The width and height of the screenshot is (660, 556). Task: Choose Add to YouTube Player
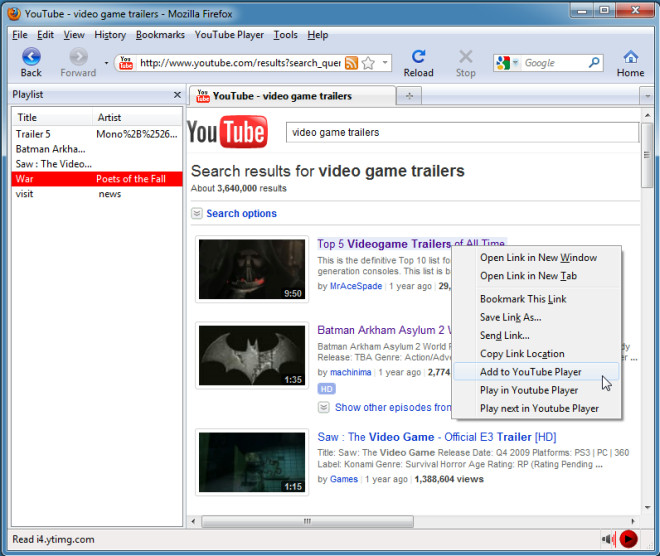[537, 372]
